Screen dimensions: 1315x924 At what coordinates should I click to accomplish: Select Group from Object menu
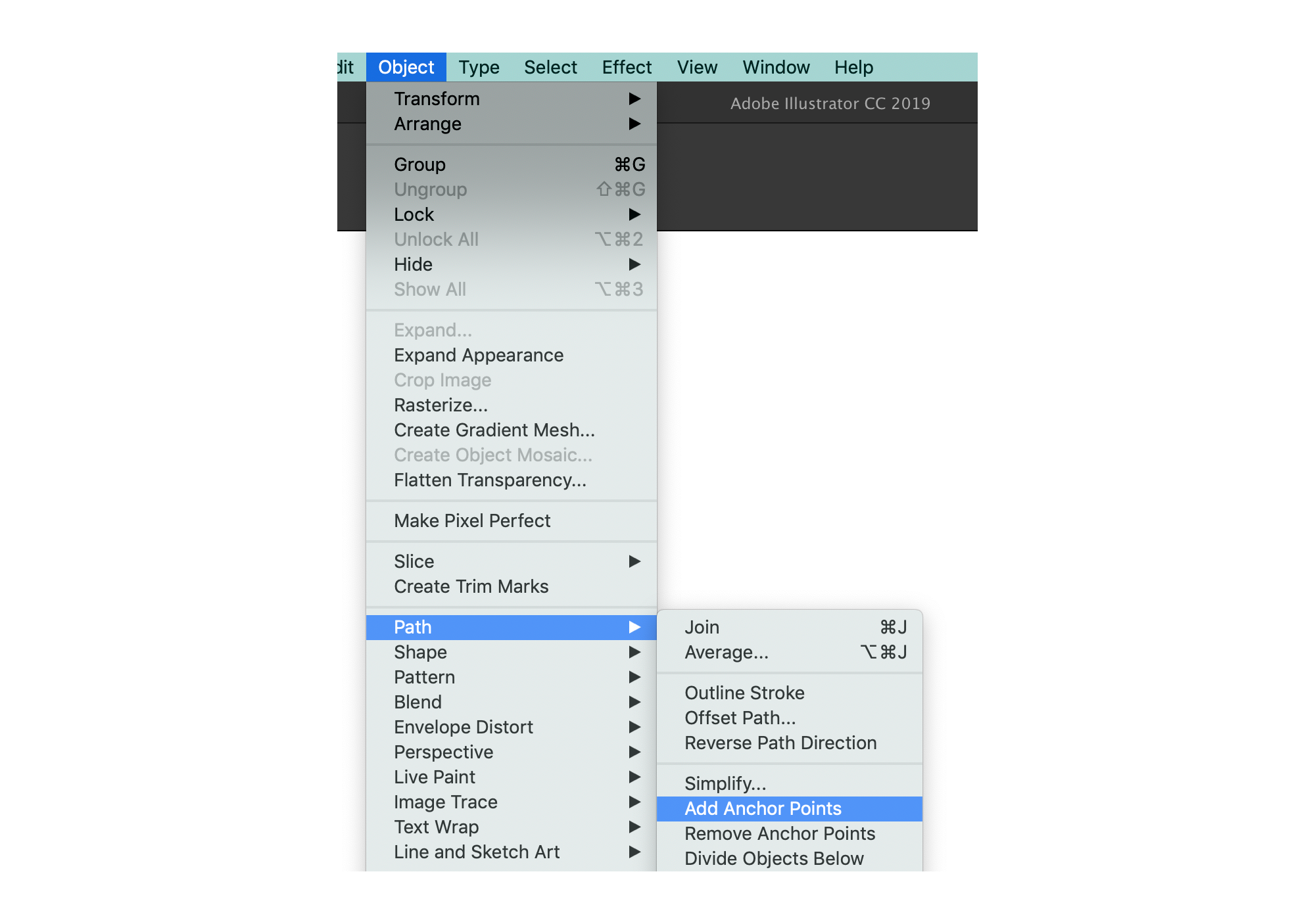[420, 164]
